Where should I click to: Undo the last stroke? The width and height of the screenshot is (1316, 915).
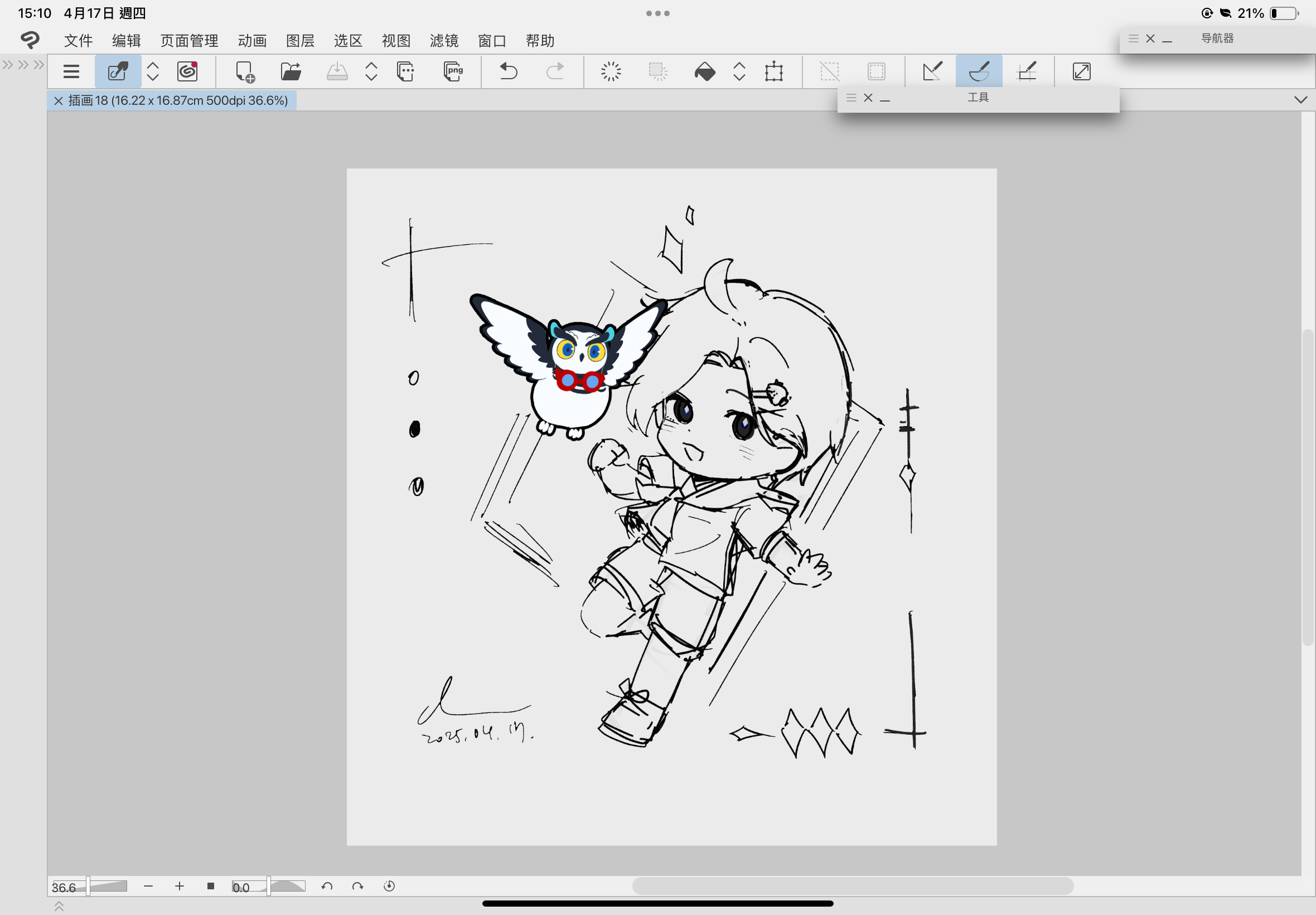coord(508,71)
